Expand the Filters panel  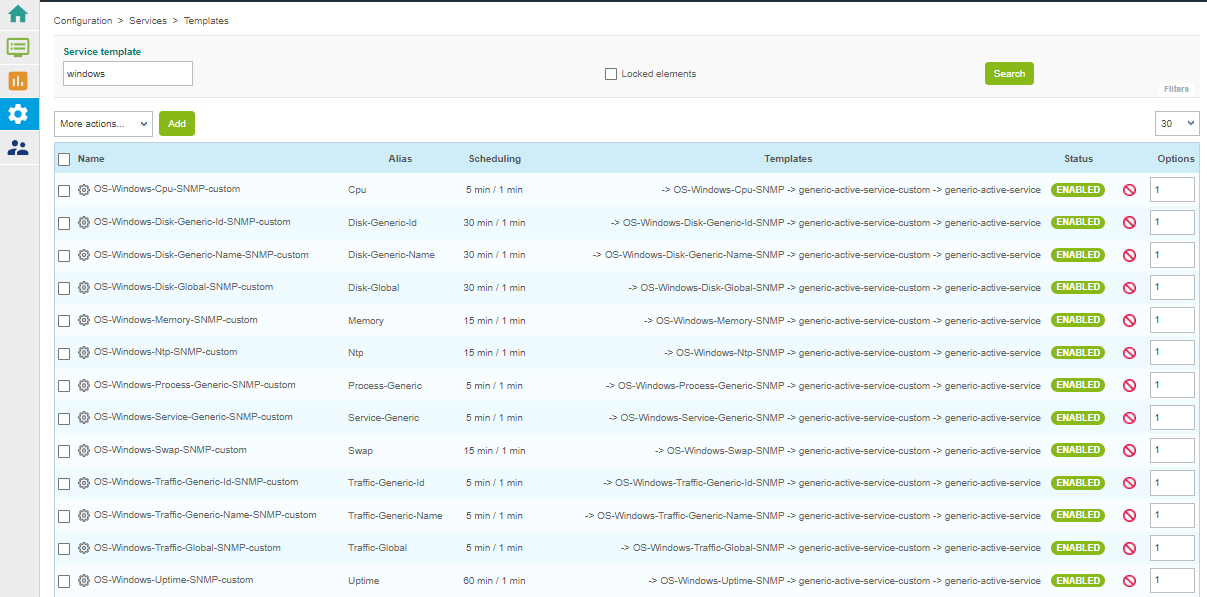(x=1176, y=89)
